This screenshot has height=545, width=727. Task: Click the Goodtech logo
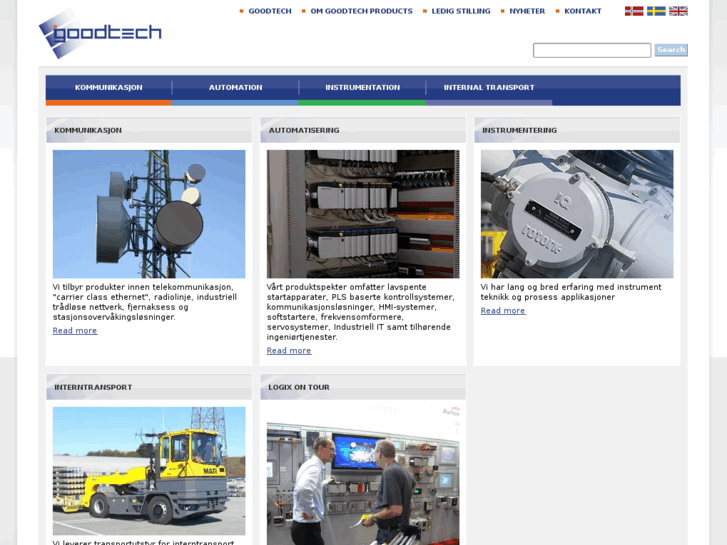coord(100,33)
